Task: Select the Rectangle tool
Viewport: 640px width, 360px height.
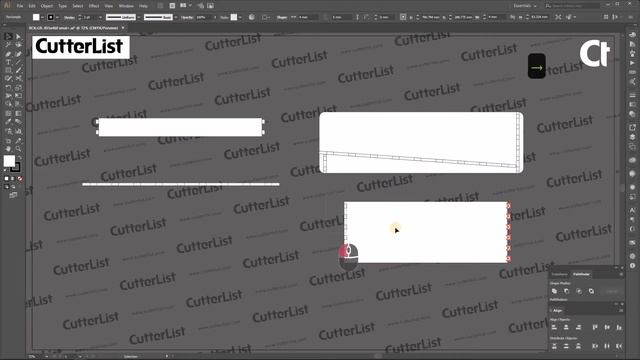Action: tap(8, 71)
